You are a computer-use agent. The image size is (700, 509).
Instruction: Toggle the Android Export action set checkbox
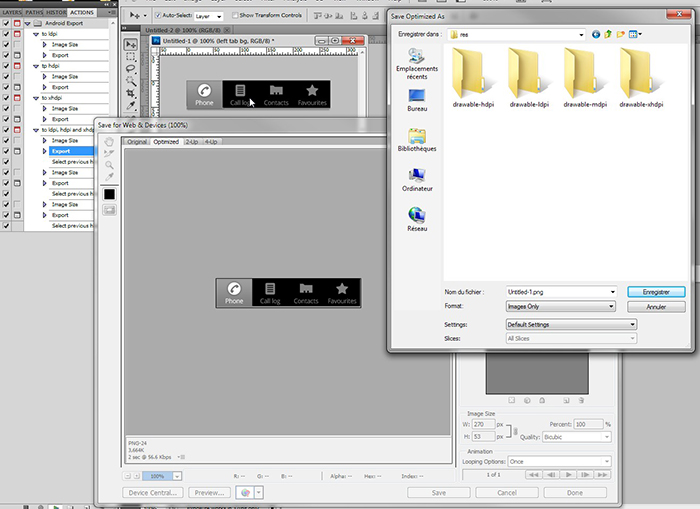pyautogui.click(x=7, y=22)
